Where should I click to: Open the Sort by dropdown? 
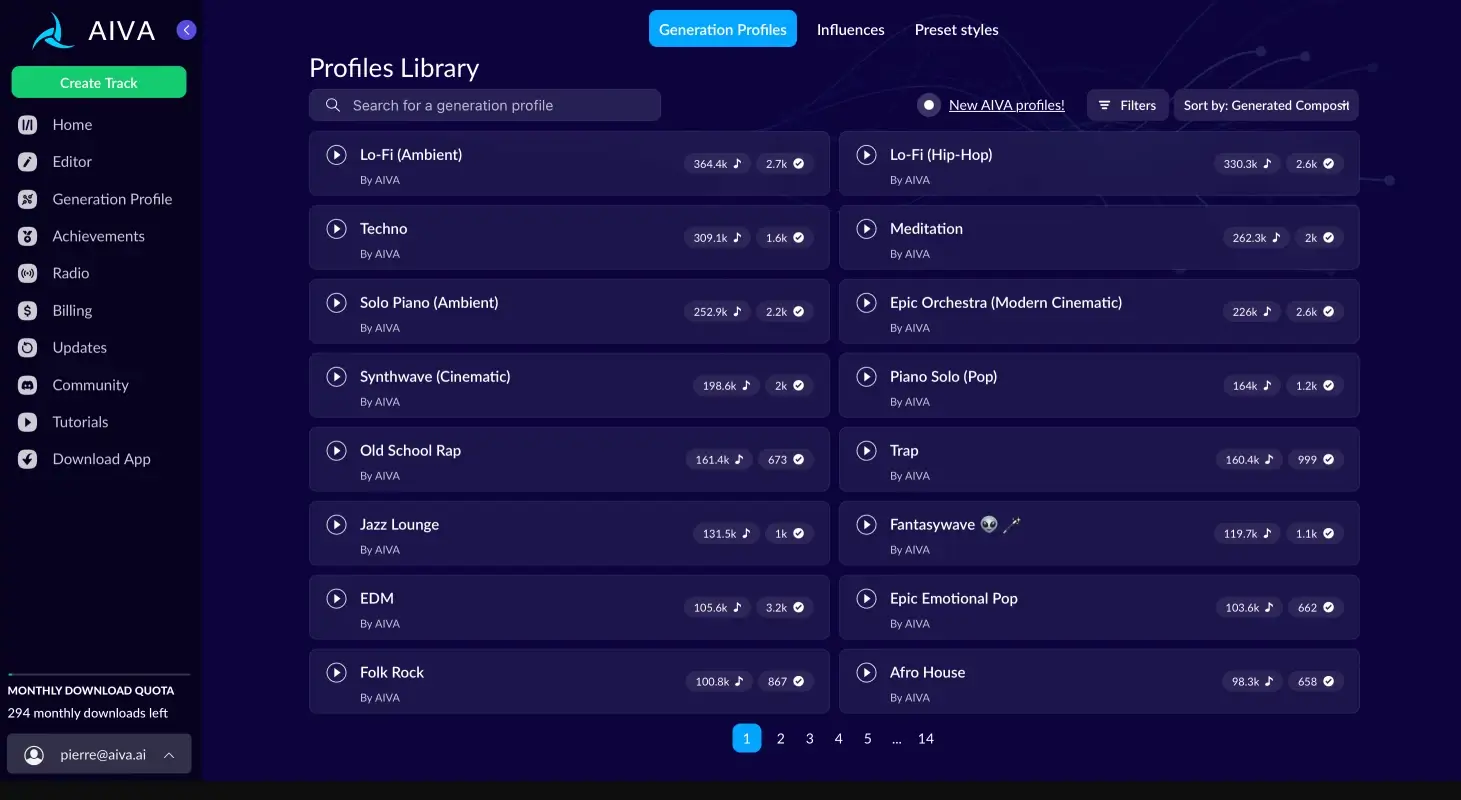(1266, 105)
